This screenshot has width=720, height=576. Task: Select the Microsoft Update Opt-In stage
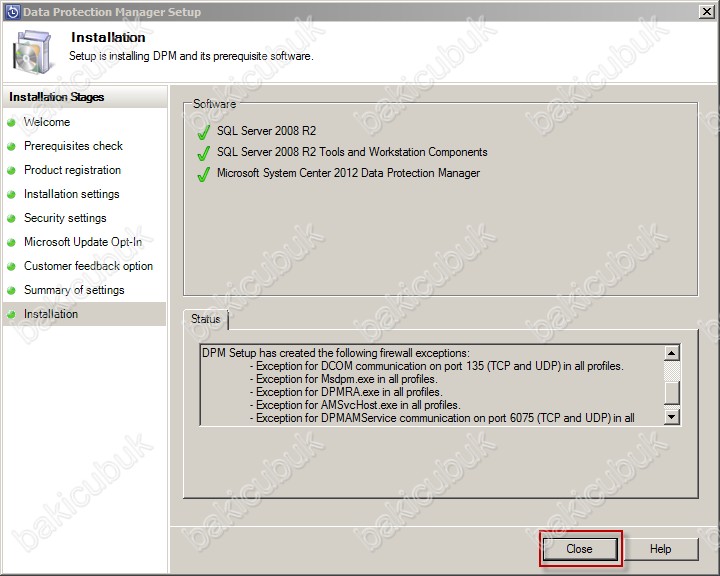(83, 242)
